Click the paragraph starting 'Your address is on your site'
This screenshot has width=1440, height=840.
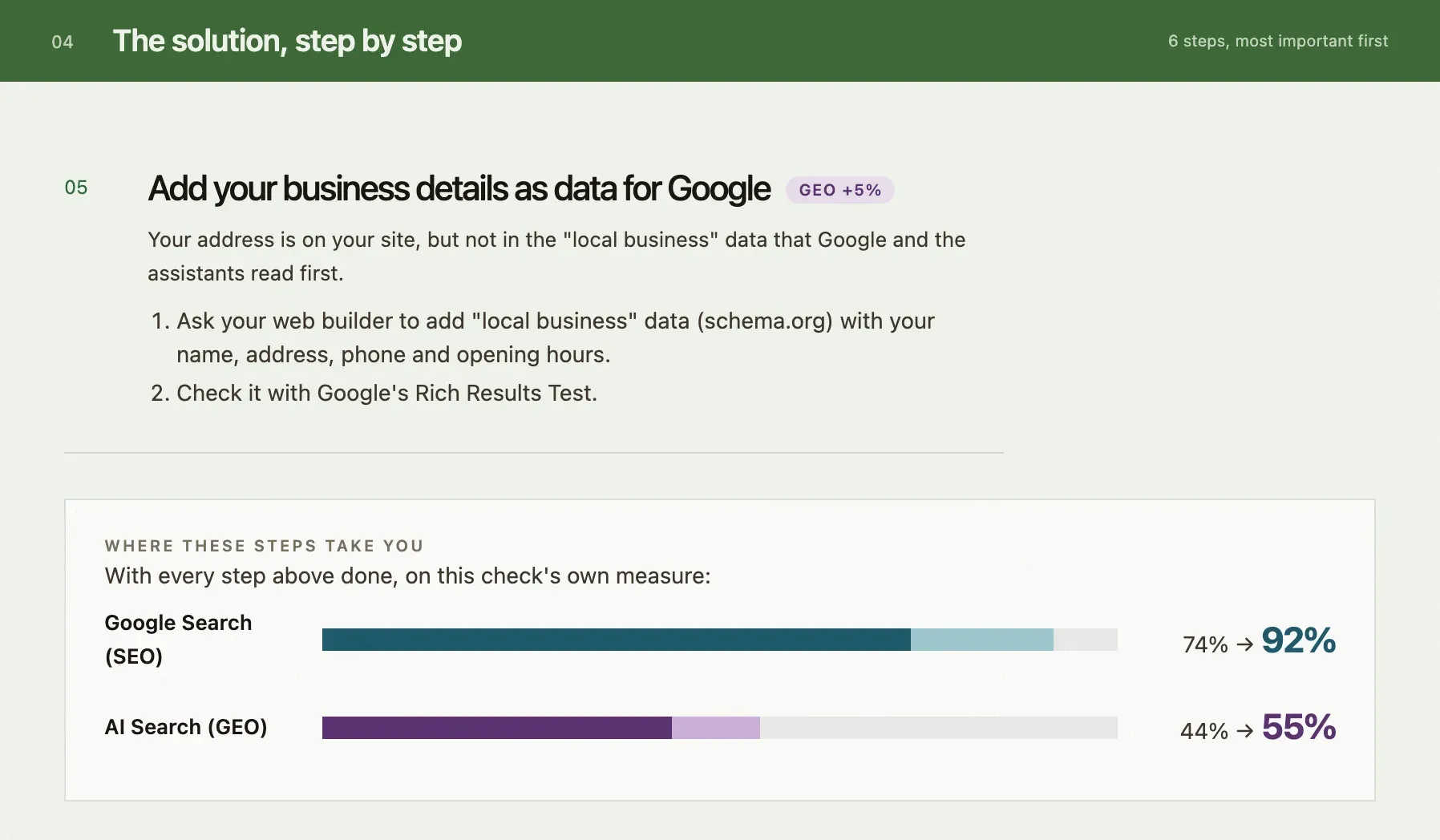556,256
